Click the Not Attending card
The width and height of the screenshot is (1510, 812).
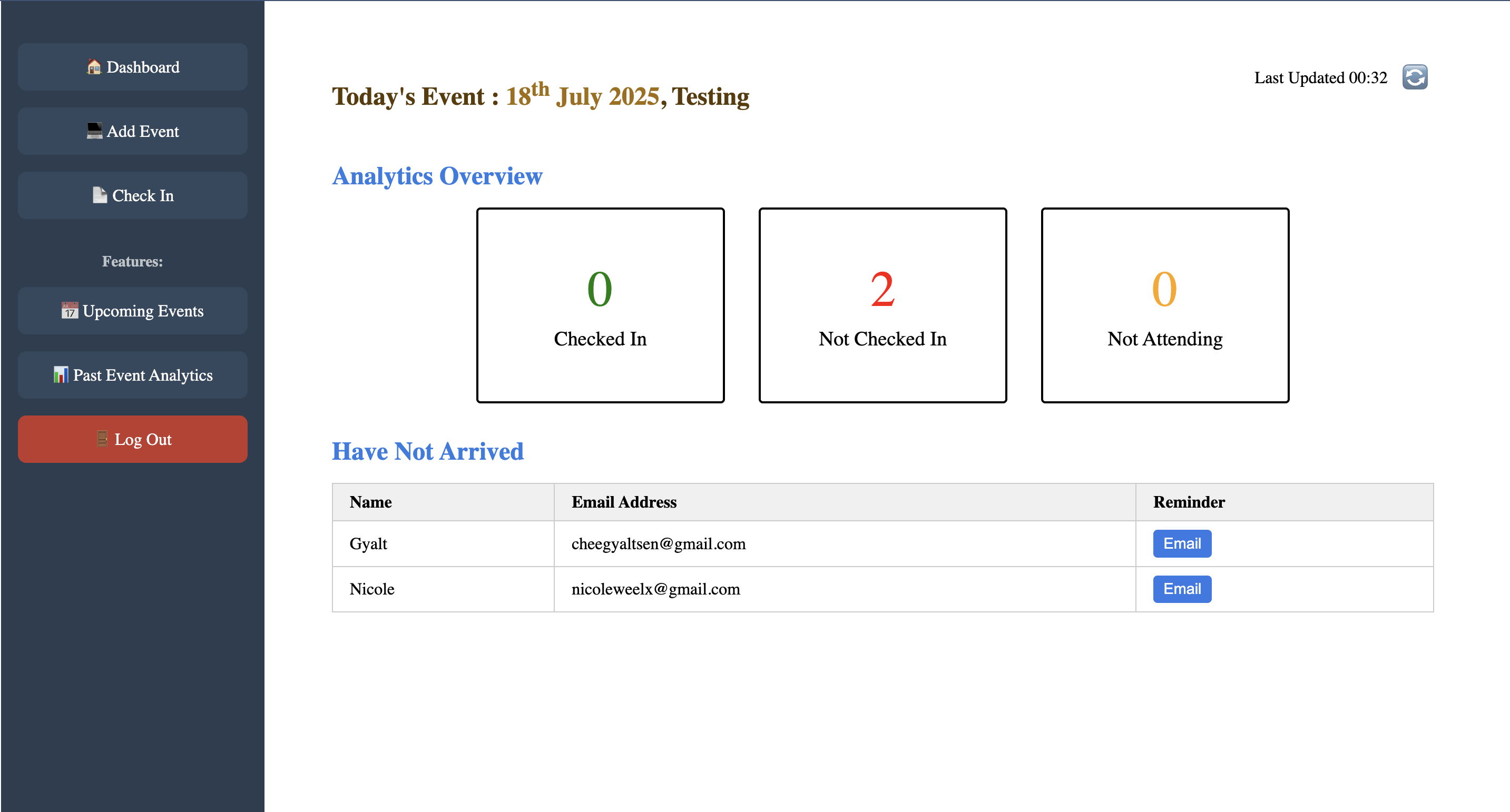1165,305
